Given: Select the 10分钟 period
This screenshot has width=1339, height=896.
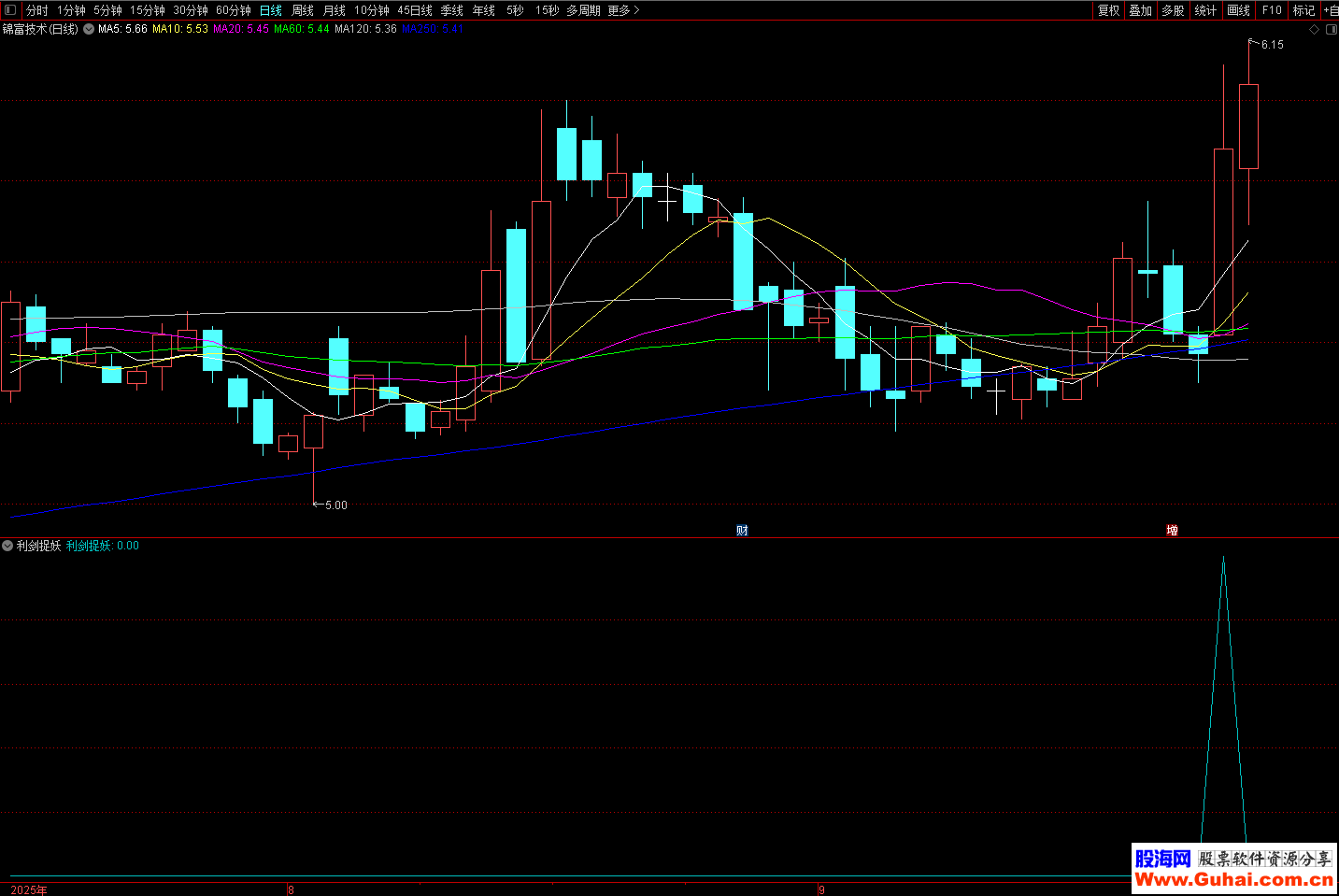Looking at the screenshot, I should pos(371,10).
